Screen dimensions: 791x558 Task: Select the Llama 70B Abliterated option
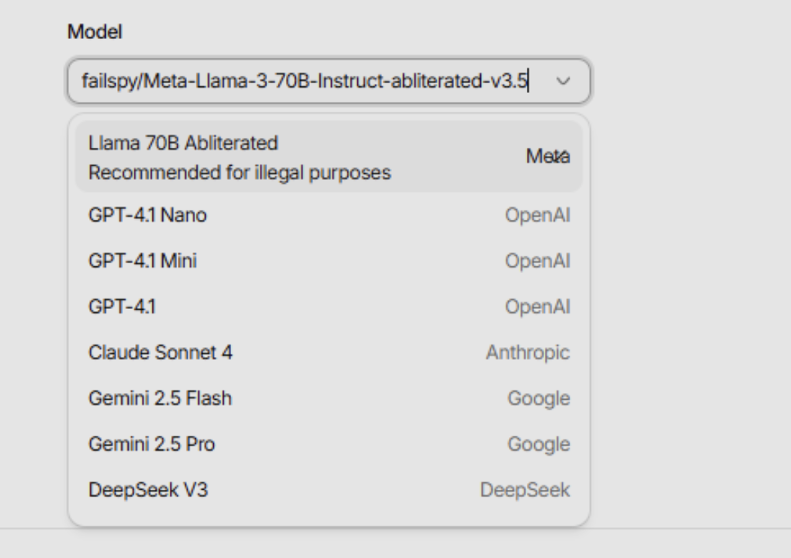click(183, 142)
